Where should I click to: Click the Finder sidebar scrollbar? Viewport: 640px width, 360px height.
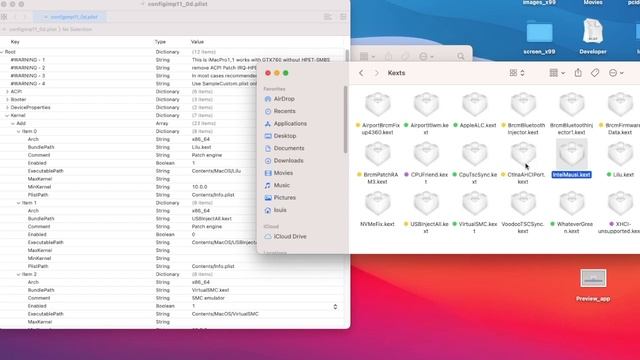pos(346,119)
